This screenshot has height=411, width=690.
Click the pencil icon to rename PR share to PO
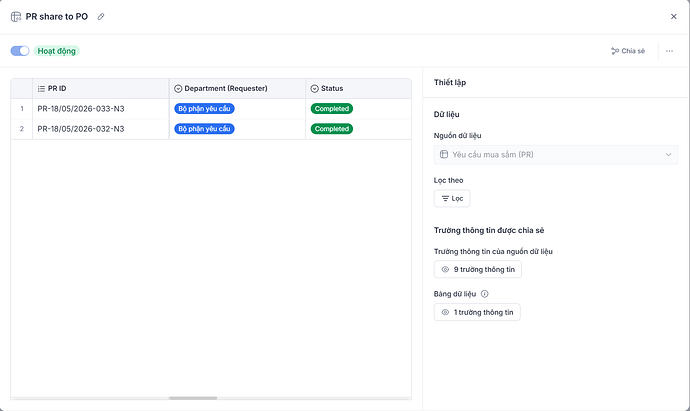pyautogui.click(x=101, y=17)
